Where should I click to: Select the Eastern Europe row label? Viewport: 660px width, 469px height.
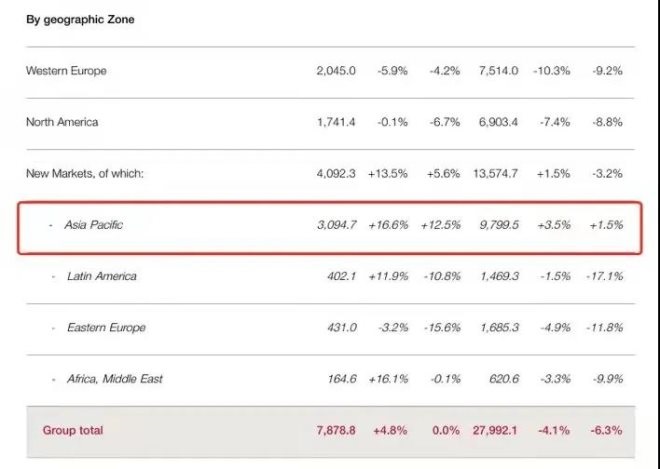click(106, 328)
